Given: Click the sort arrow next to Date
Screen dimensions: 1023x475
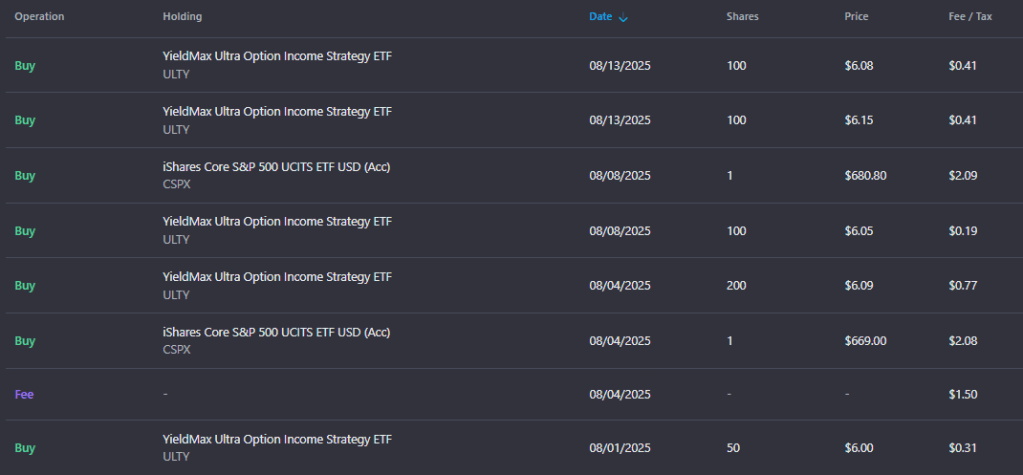Looking at the screenshot, I should [x=624, y=18].
